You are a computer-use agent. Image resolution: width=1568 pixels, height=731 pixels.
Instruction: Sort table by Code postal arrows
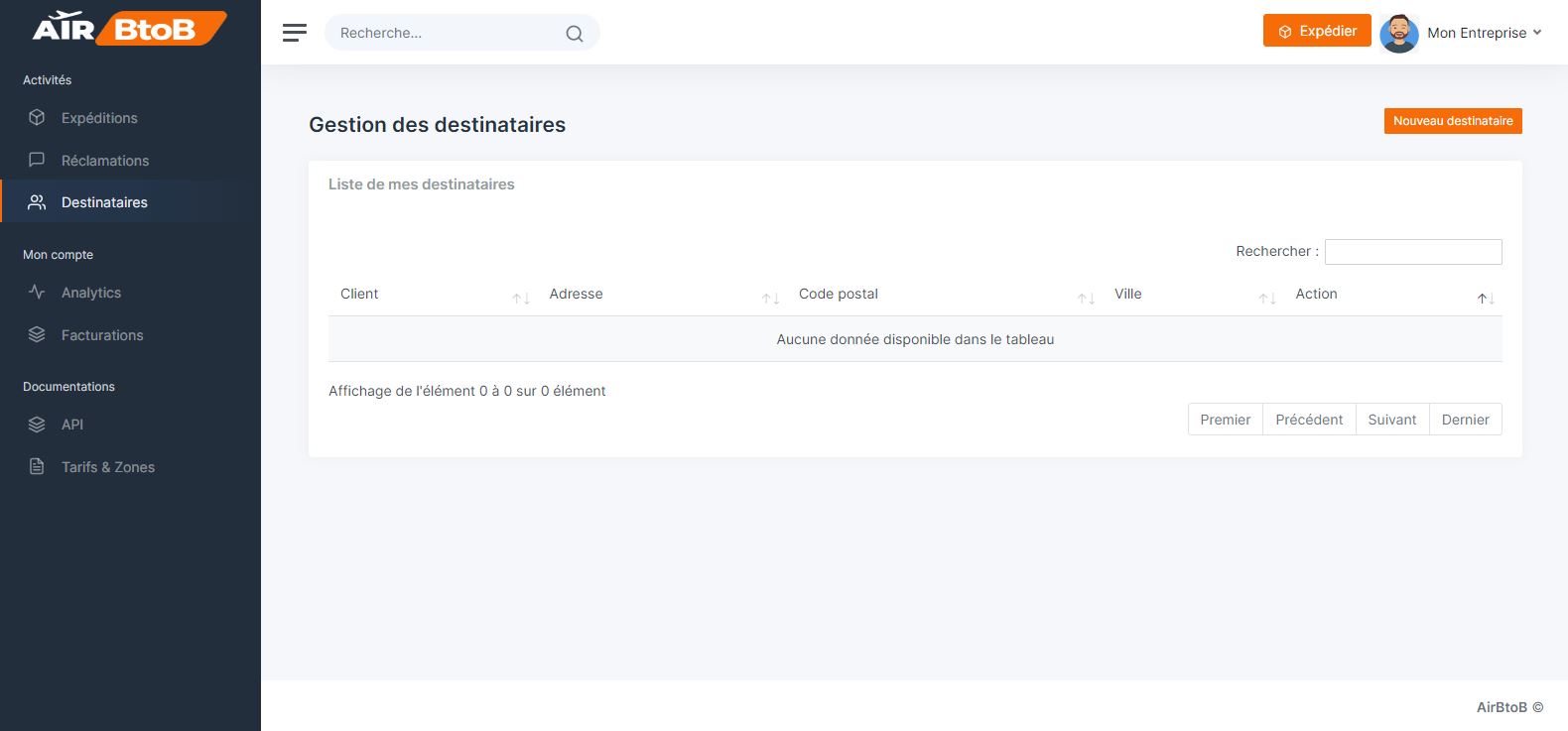coord(1087,299)
